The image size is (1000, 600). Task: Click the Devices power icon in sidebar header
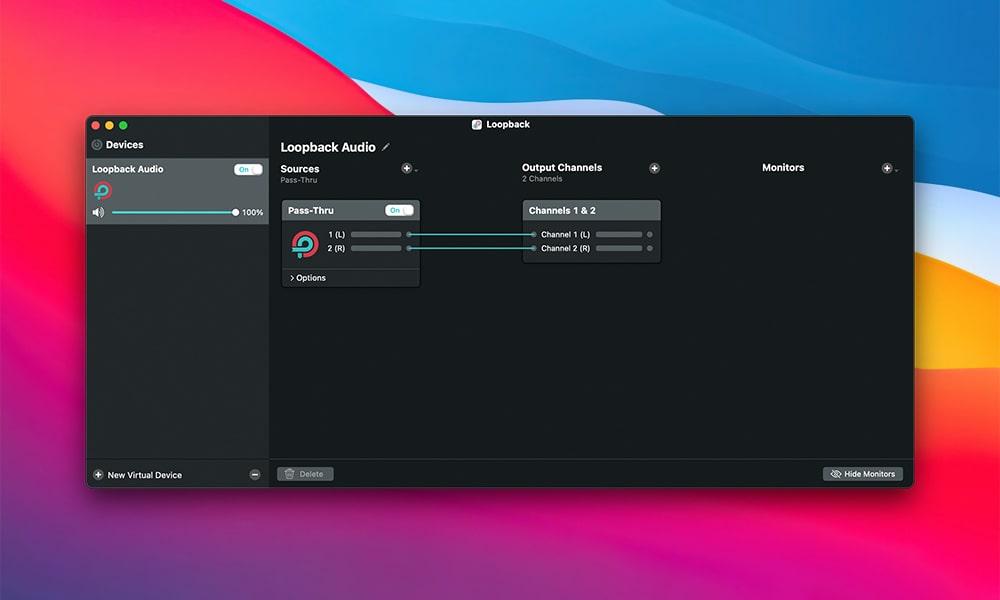pyautogui.click(x=97, y=145)
